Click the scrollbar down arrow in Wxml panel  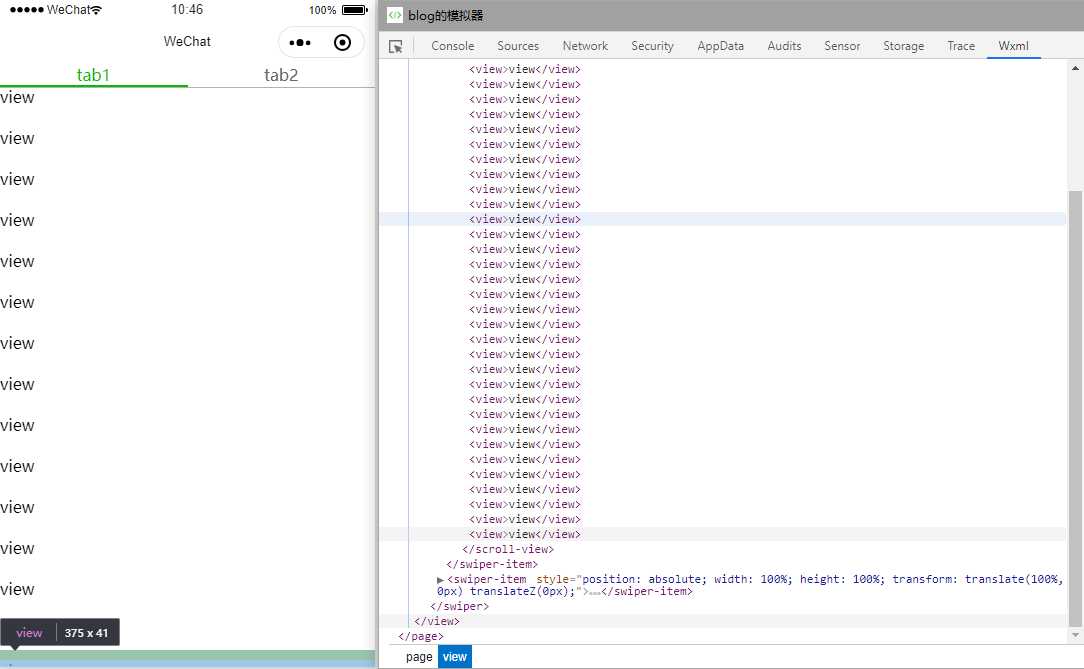click(1075, 634)
